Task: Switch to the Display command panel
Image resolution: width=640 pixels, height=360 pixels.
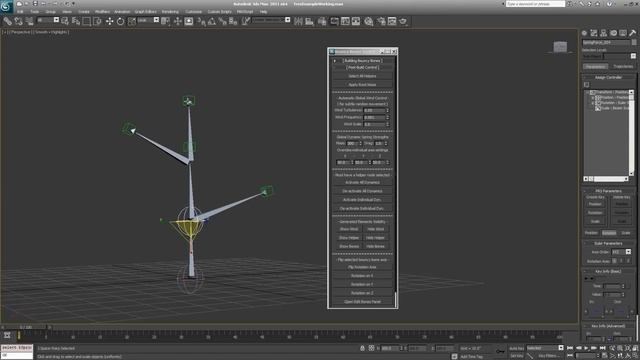Action: pos(622,33)
